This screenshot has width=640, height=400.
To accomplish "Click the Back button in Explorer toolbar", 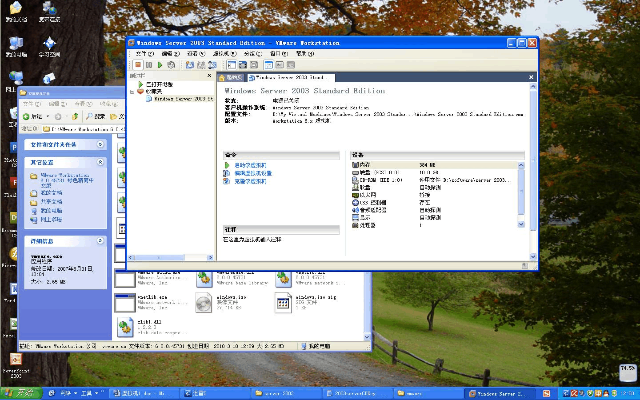I will [32, 116].
